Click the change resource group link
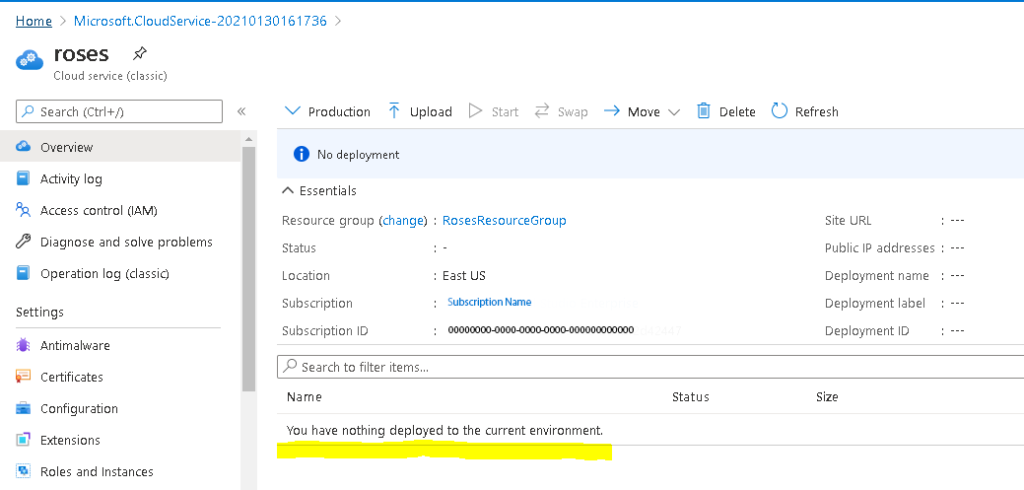The image size is (1024, 490). 403,220
